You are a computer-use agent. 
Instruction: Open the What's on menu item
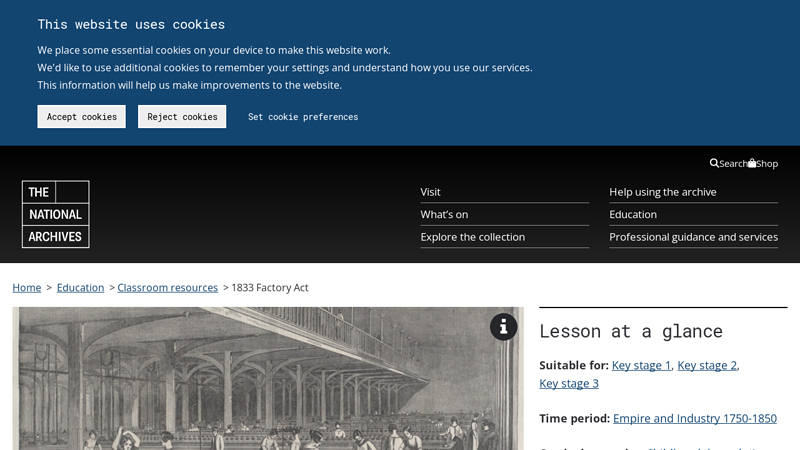point(444,214)
